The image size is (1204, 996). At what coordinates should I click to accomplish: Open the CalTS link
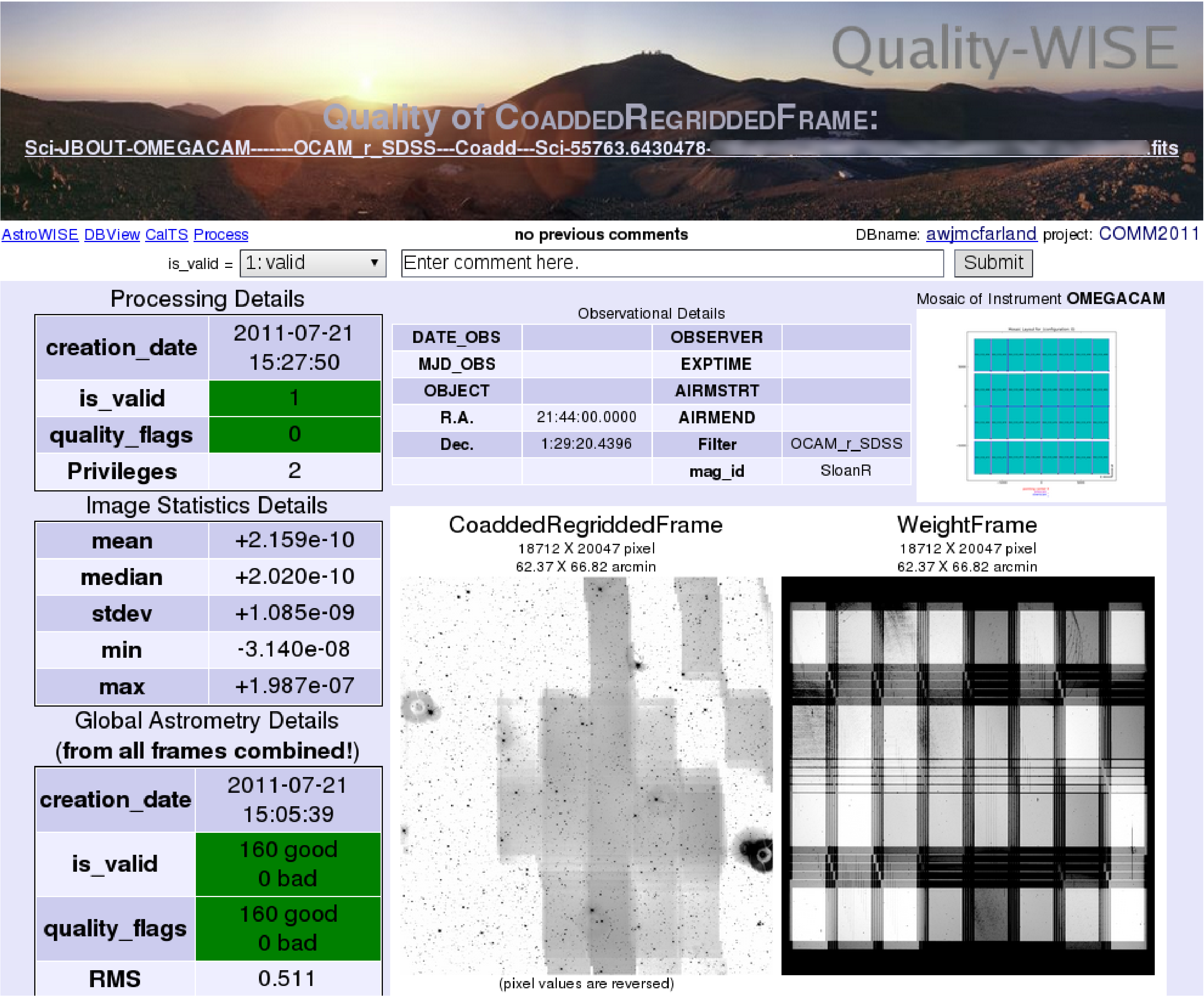pyautogui.click(x=166, y=234)
